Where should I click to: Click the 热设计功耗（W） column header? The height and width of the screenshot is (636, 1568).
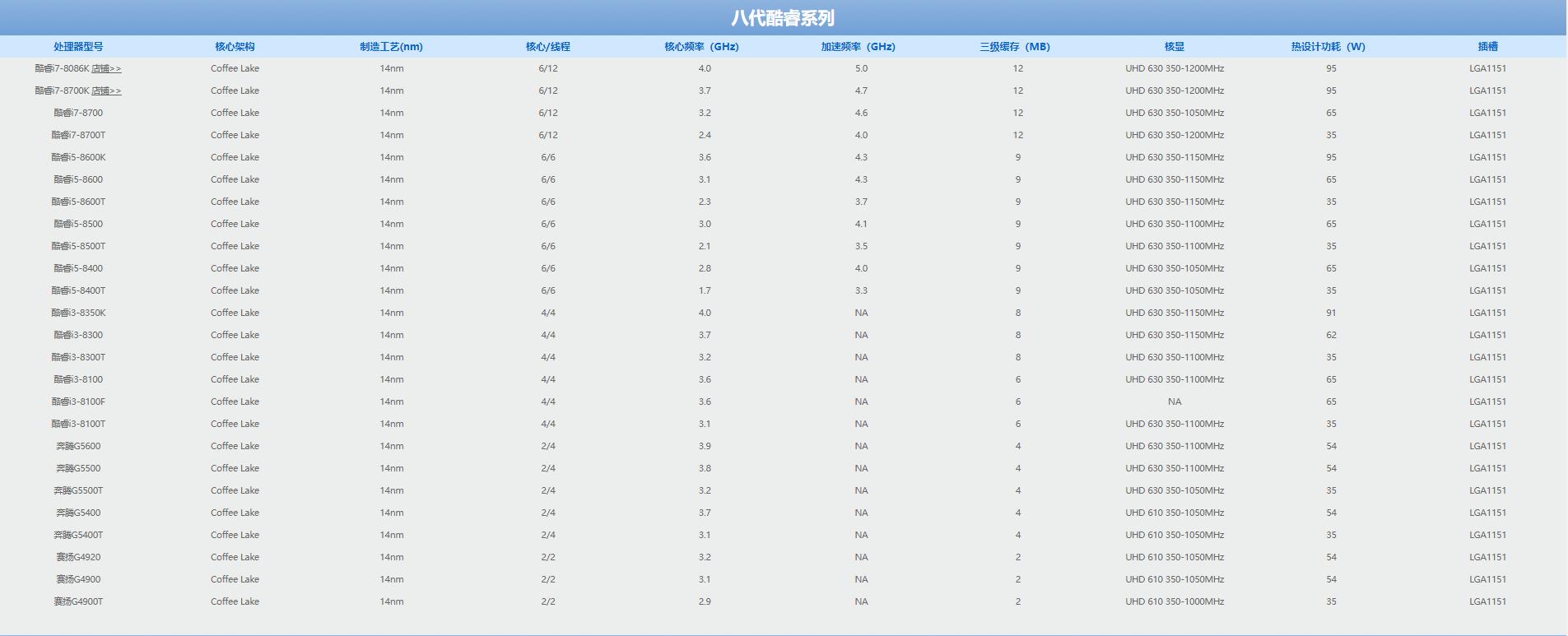1328,47
